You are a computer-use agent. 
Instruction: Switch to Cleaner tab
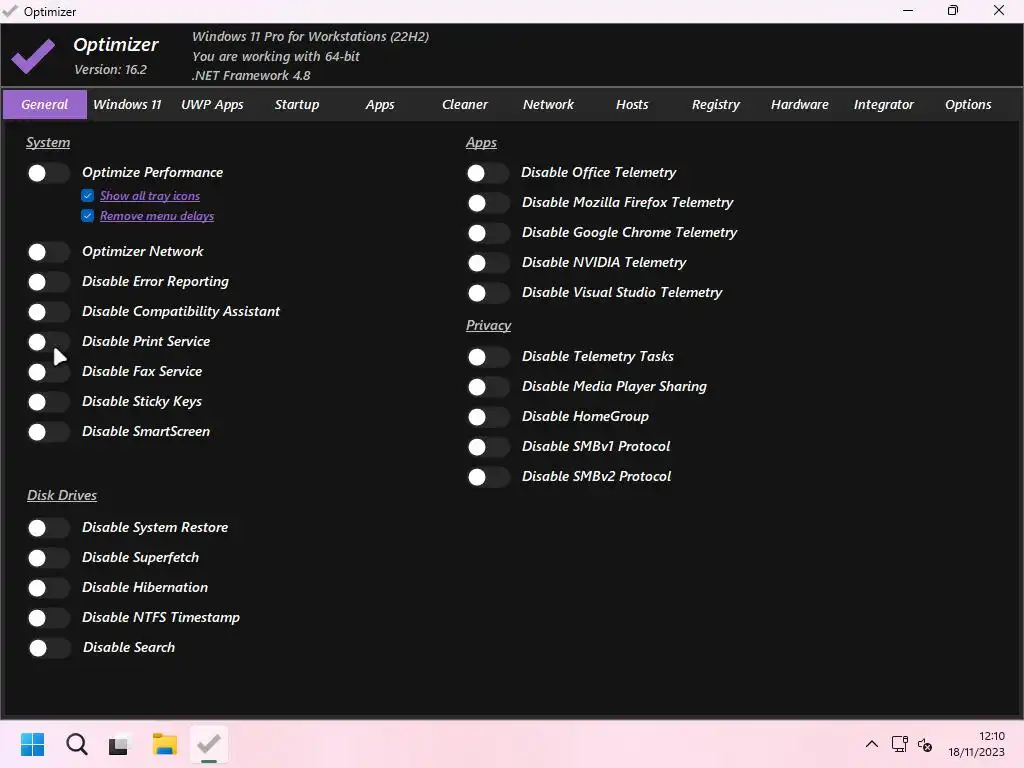pyautogui.click(x=464, y=104)
